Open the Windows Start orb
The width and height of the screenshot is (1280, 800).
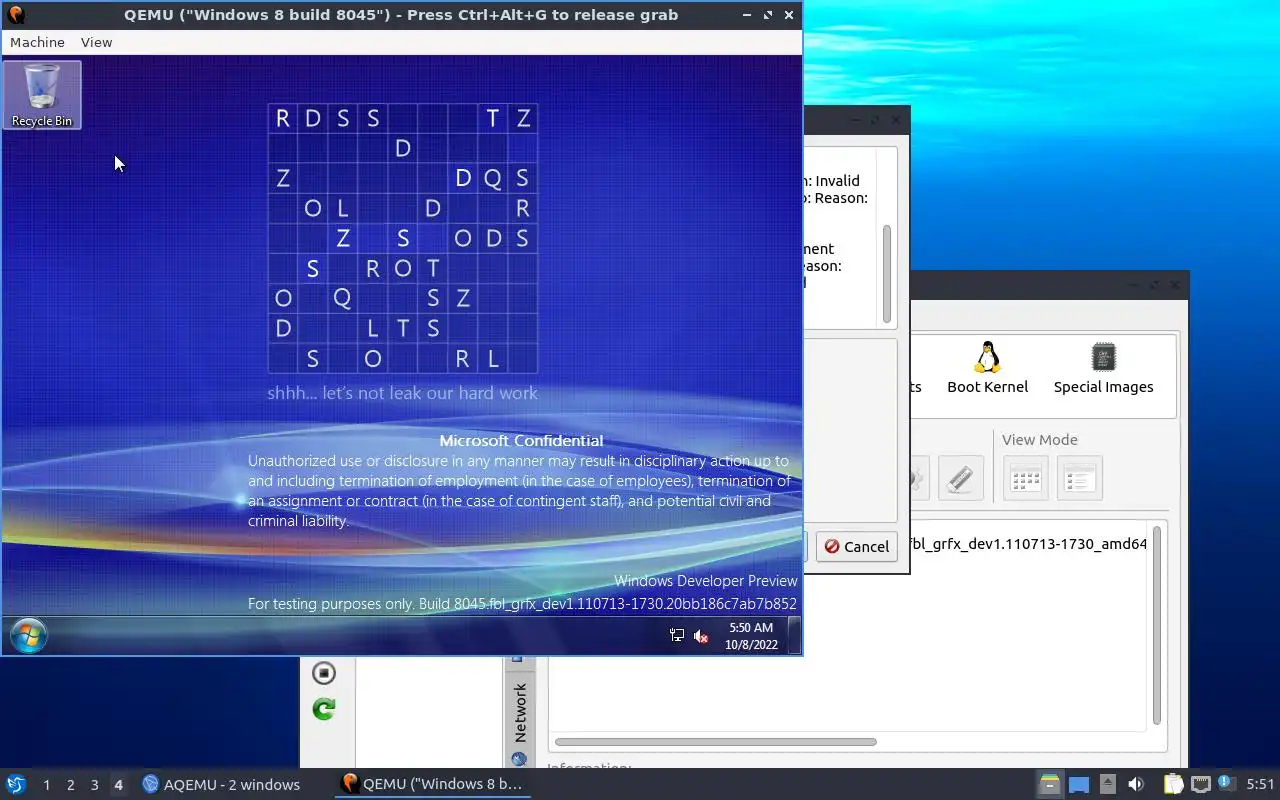pyautogui.click(x=28, y=636)
